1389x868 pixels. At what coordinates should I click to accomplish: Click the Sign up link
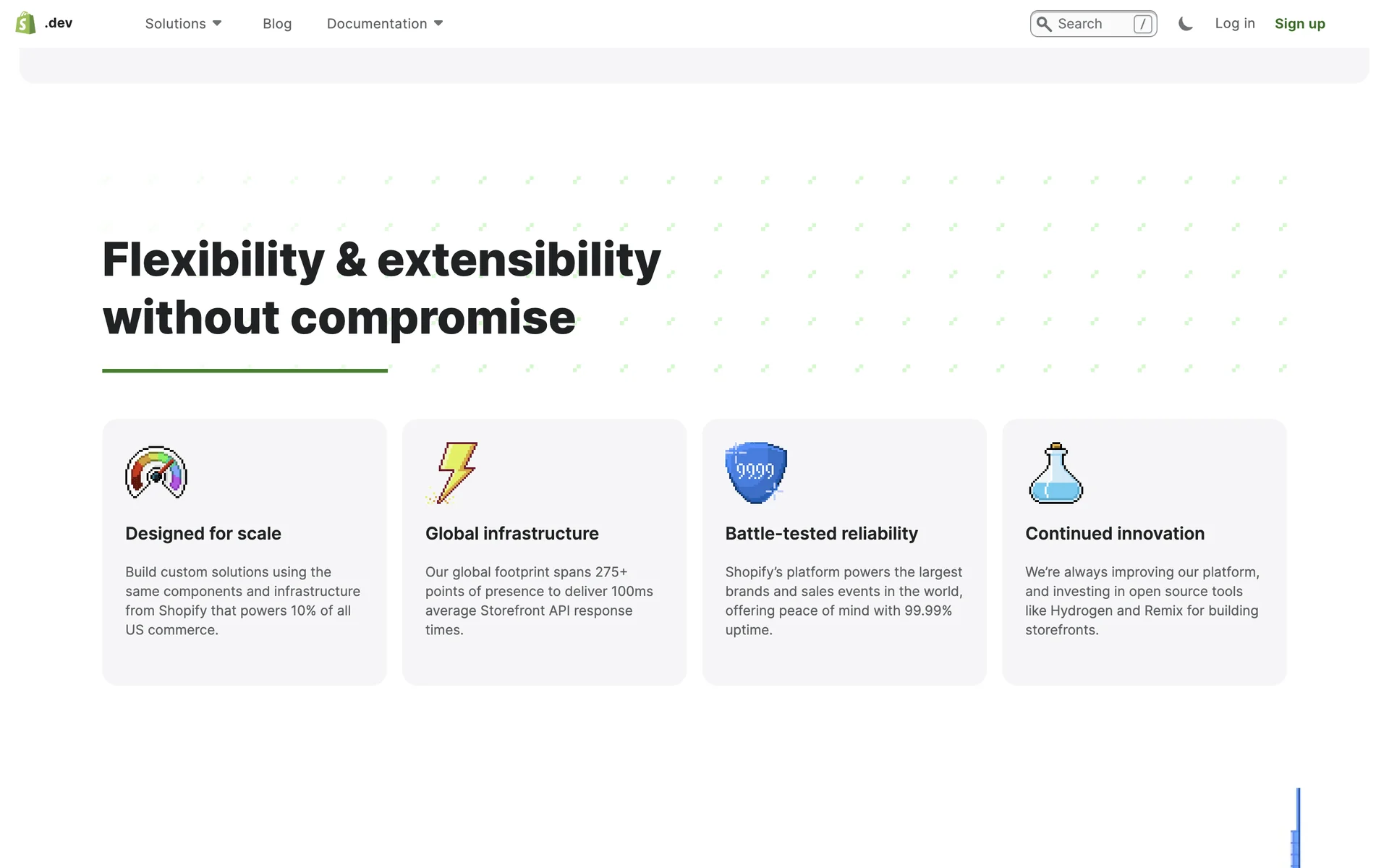point(1299,24)
